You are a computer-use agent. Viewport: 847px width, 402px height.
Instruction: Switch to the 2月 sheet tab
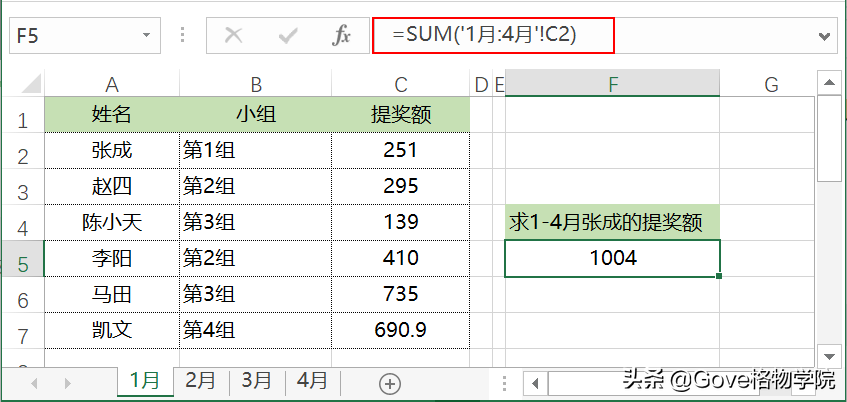(x=201, y=380)
